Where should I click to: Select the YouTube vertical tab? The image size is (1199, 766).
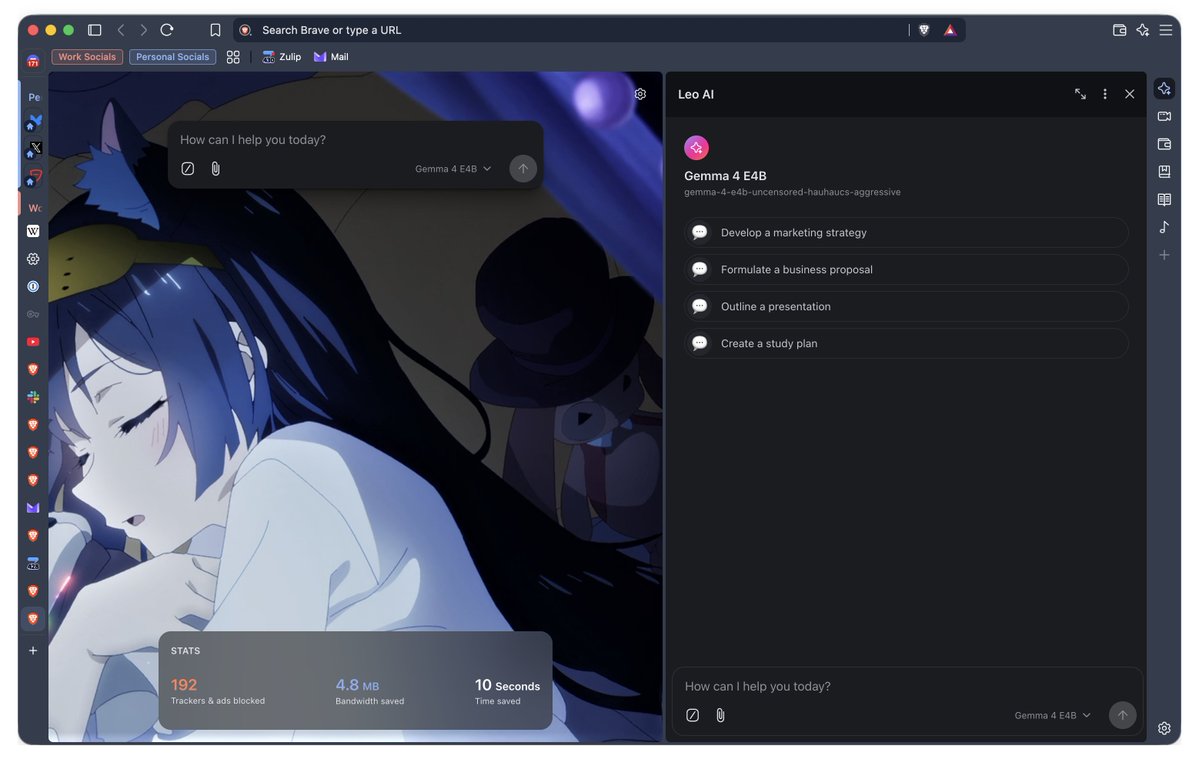tap(33, 342)
